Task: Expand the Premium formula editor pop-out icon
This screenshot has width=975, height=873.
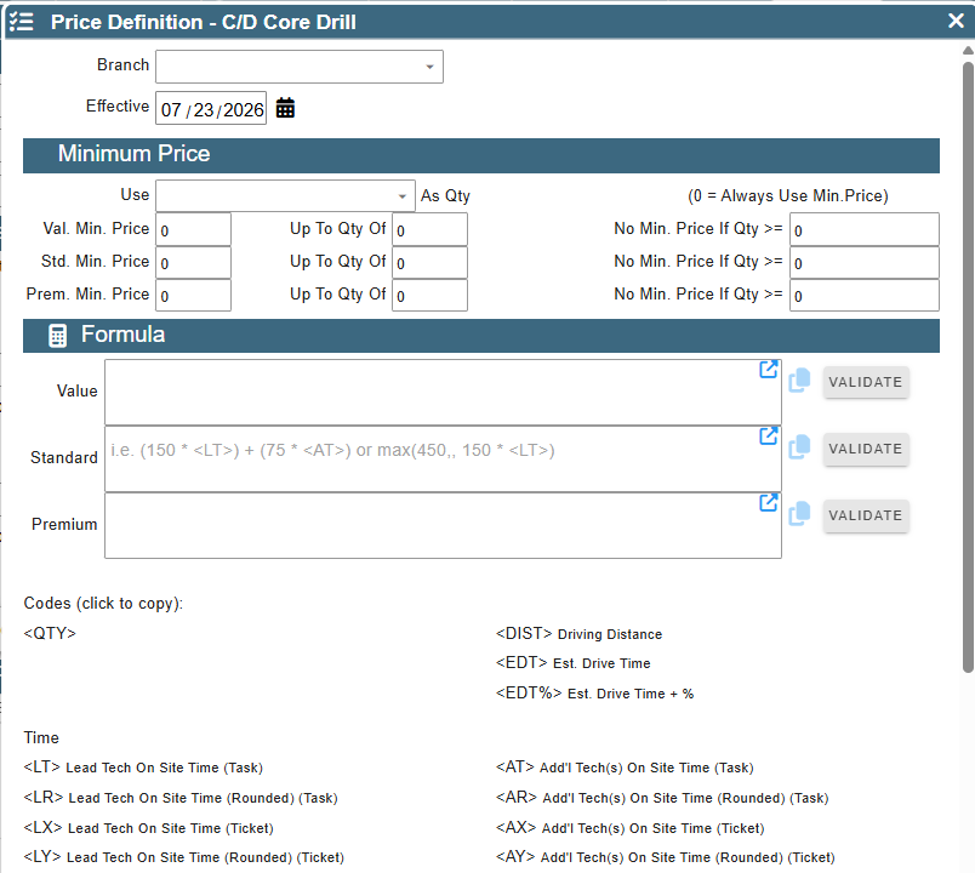Action: pyautogui.click(x=769, y=502)
